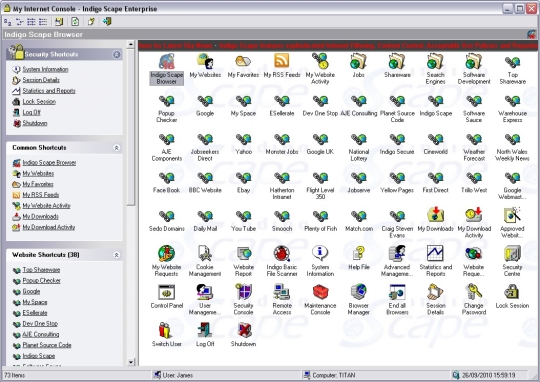Click the green-arrow exit toolbar icon
The height and width of the screenshot is (382, 540).
click(x=107, y=21)
